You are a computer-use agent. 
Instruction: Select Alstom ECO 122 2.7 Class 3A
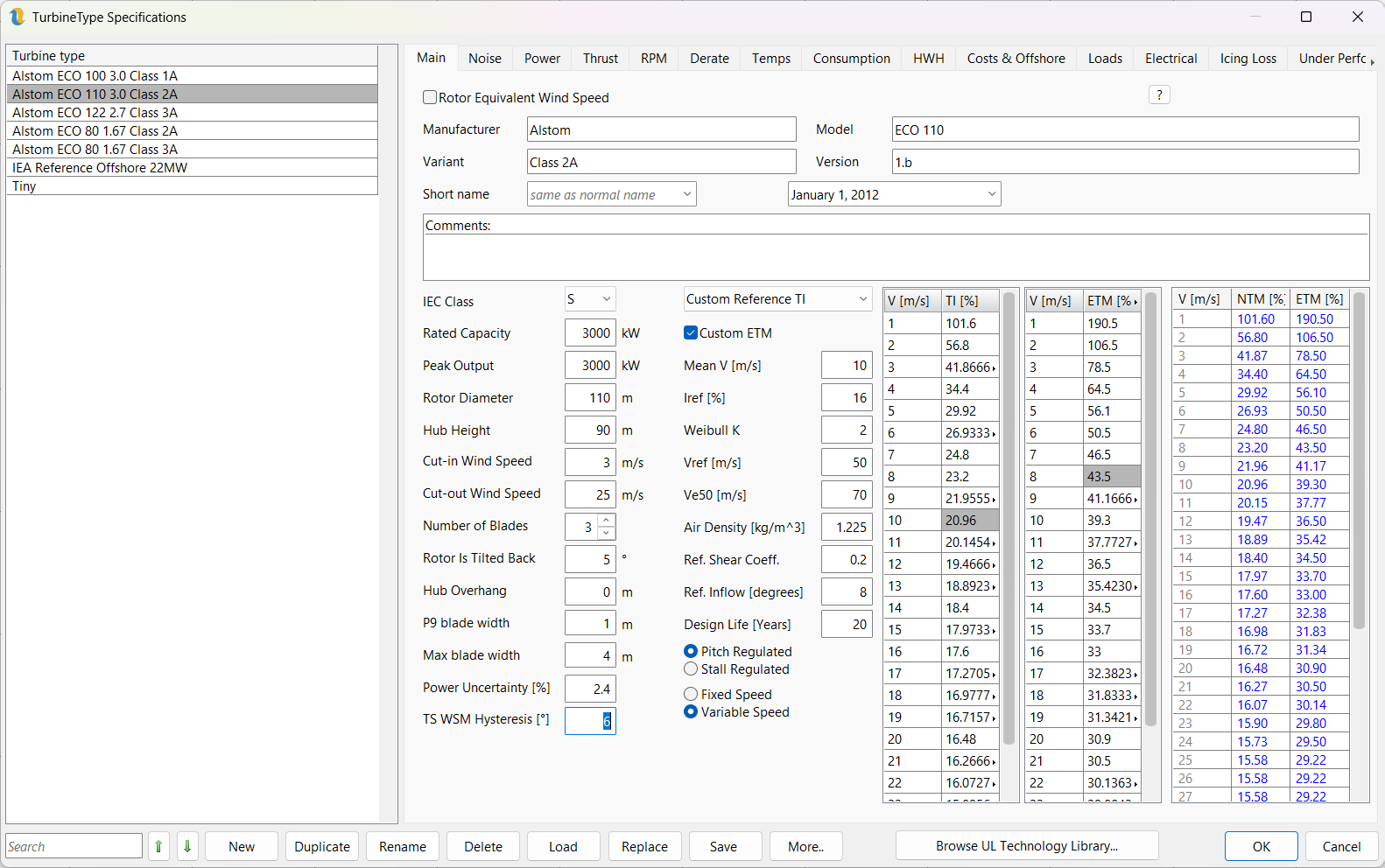coord(193,113)
